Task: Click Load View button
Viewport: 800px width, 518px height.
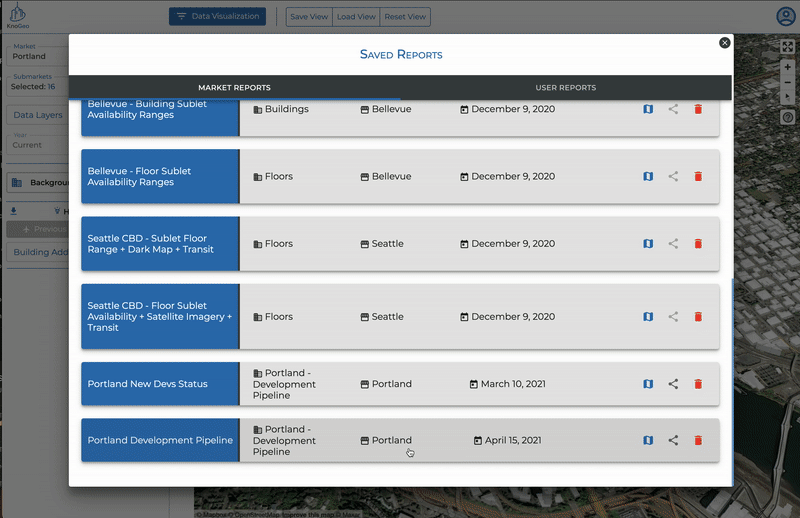Action: click(356, 16)
